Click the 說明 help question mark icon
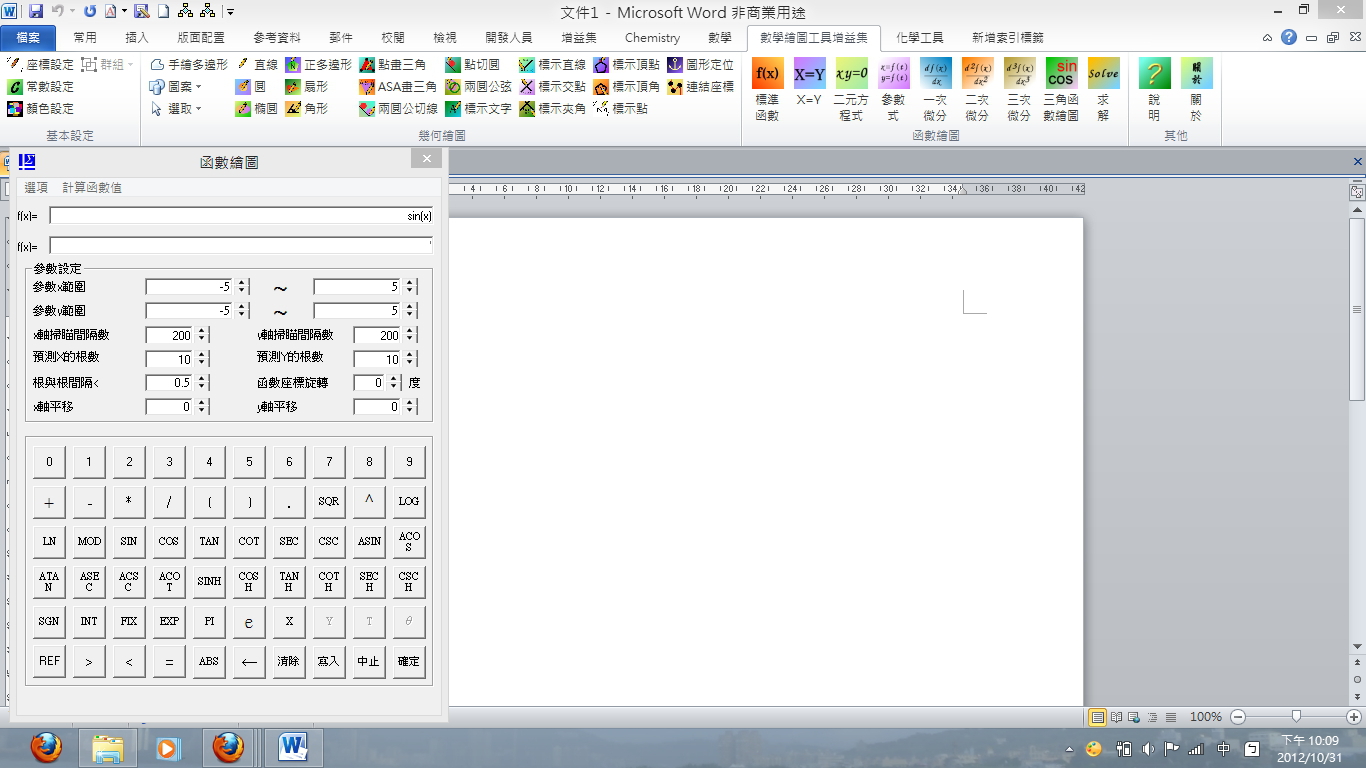Image resolution: width=1366 pixels, height=768 pixels. (1154, 75)
